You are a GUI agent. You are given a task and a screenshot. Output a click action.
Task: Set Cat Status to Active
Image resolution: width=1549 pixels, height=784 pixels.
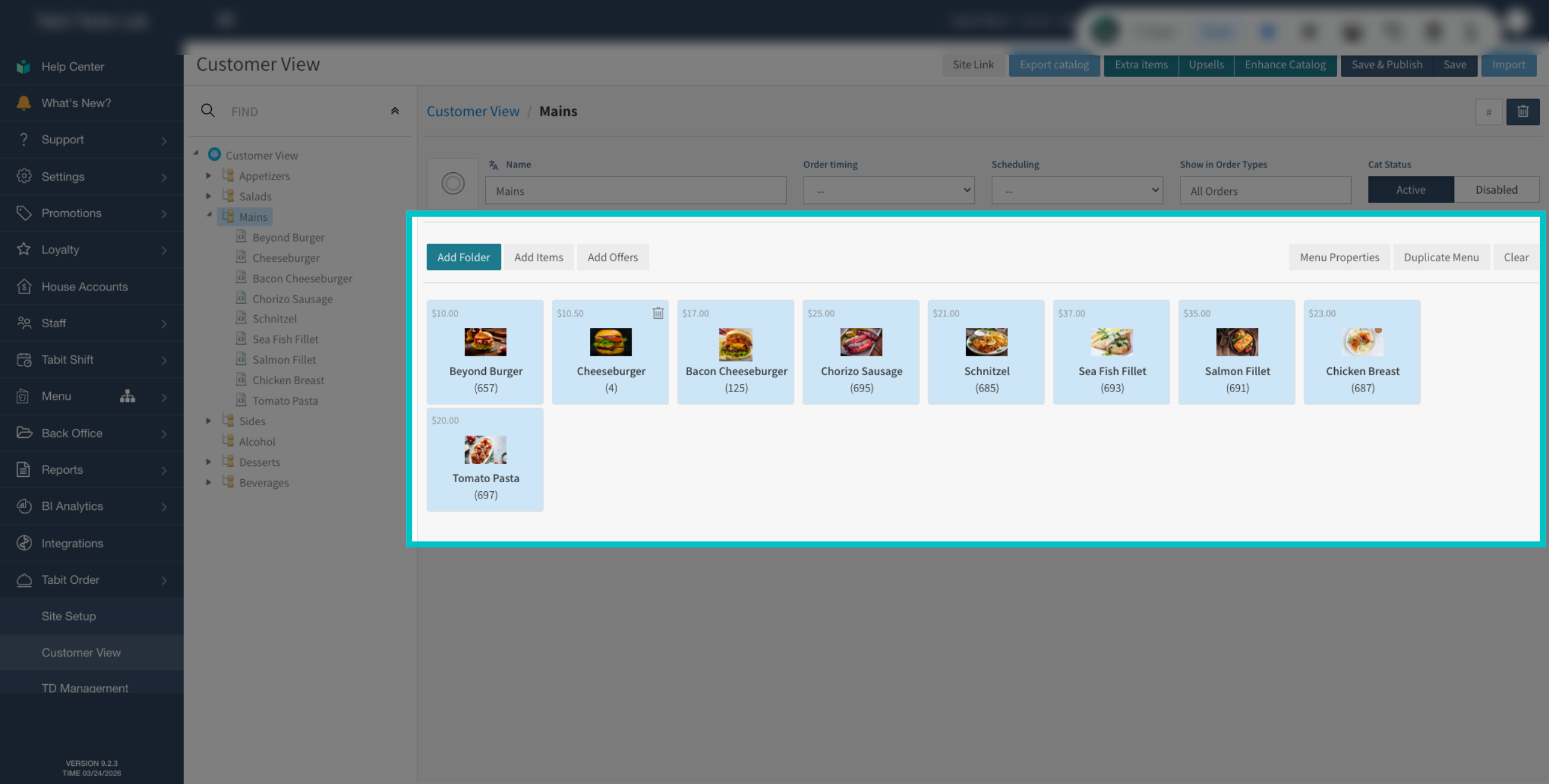1410,190
